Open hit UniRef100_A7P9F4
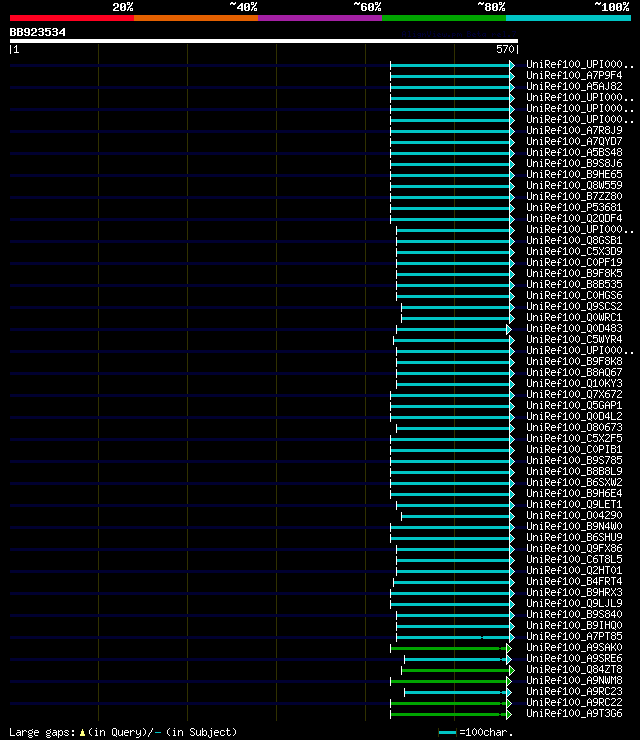The width and height of the screenshot is (640, 740). [x=574, y=76]
